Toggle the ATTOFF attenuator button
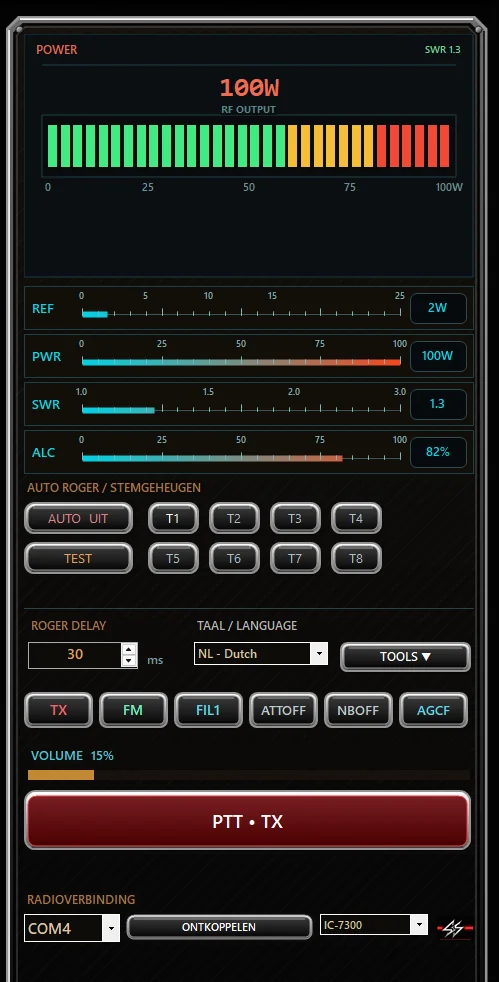 click(x=284, y=710)
